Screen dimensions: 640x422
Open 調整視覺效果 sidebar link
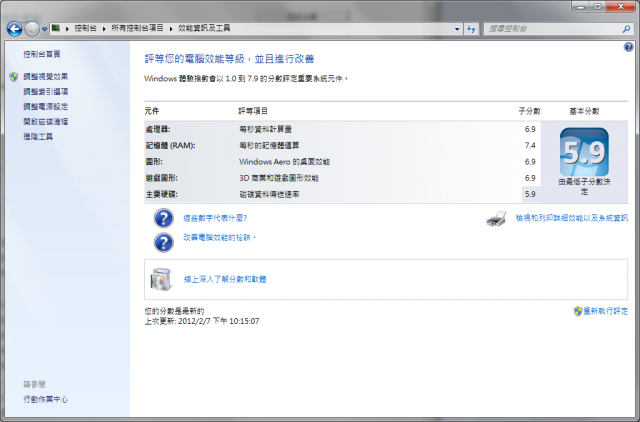click(x=45, y=76)
